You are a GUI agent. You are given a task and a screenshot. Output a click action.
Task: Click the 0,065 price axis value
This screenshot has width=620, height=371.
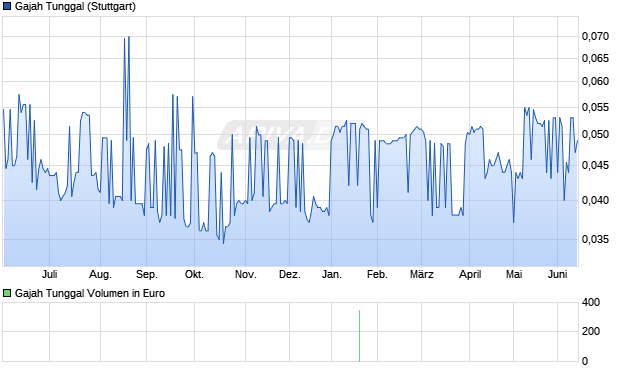click(x=595, y=59)
